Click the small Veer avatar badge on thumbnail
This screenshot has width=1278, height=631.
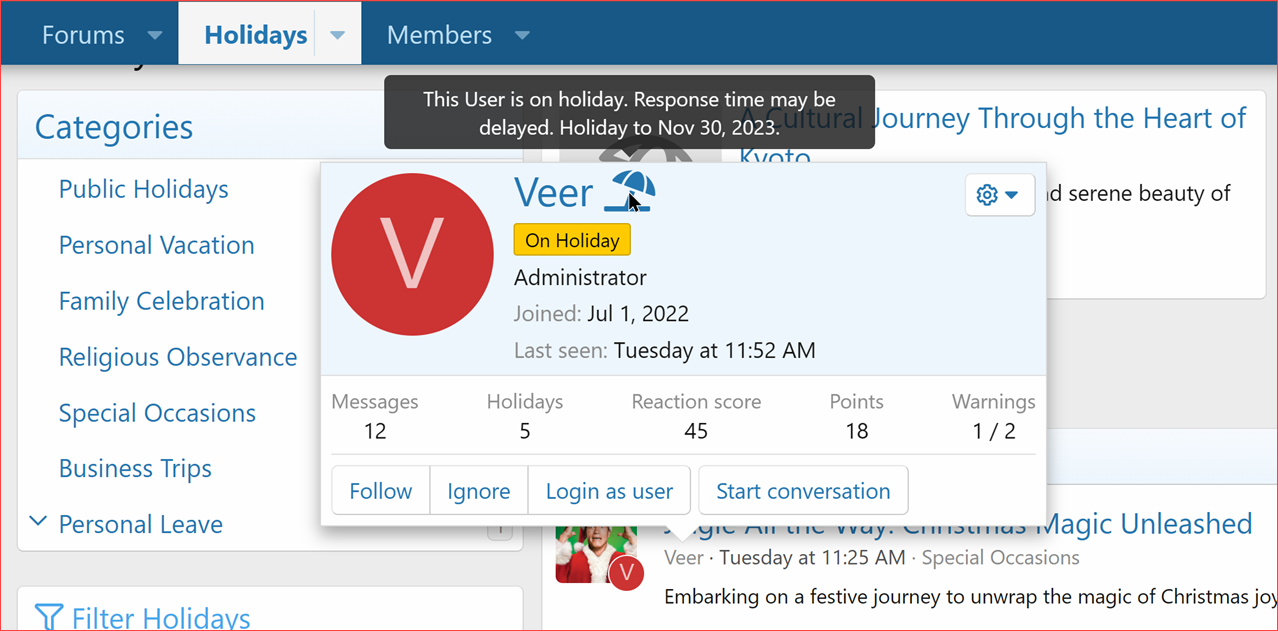pyautogui.click(x=626, y=572)
